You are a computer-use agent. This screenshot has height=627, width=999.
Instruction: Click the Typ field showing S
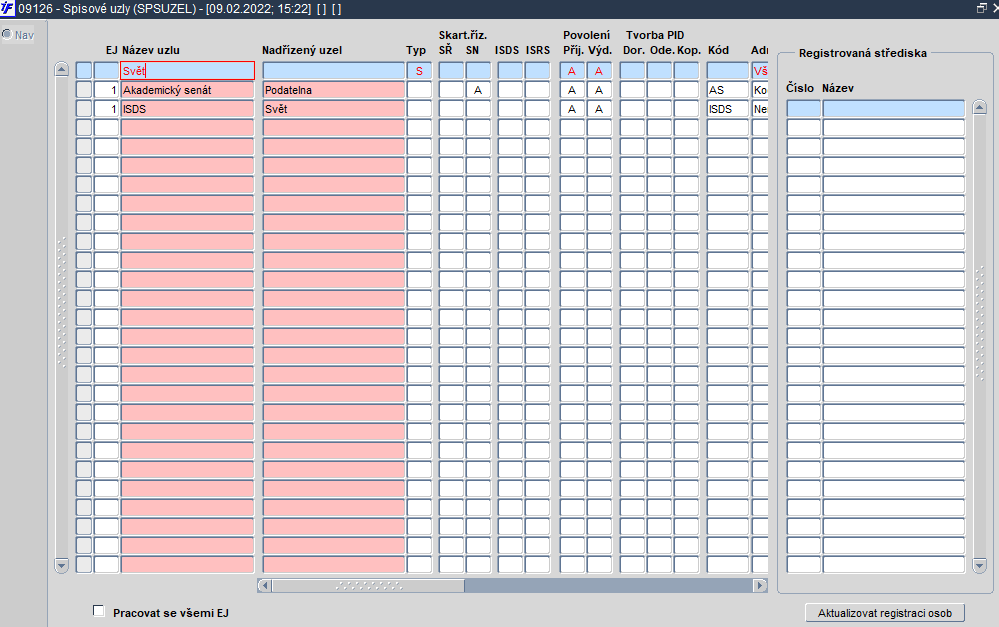click(419, 71)
